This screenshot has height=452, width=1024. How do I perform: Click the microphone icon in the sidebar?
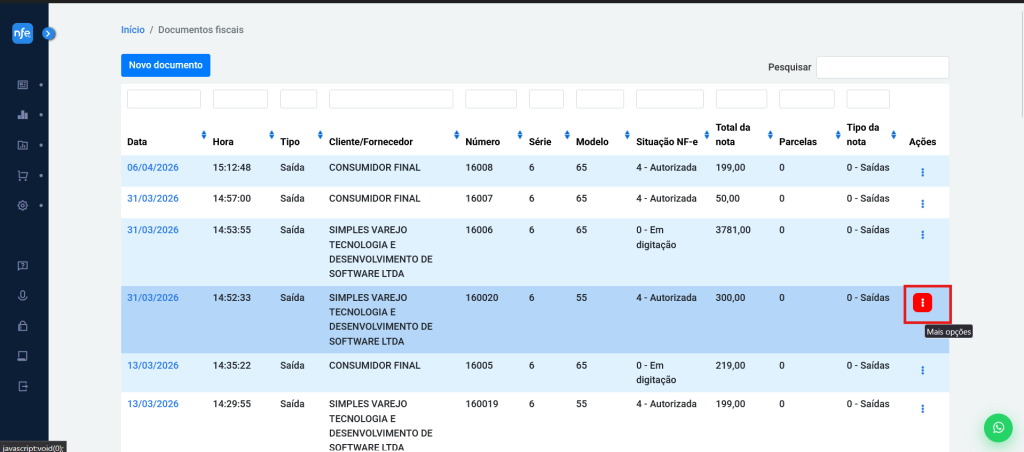pos(23,295)
